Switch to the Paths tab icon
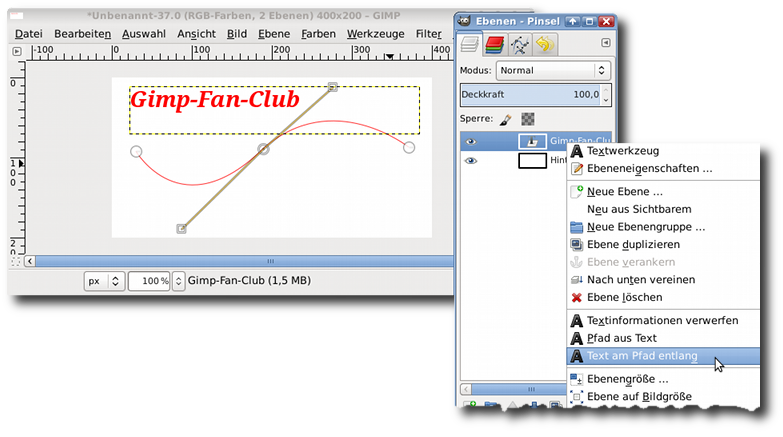Image resolution: width=783 pixels, height=437 pixels. coord(520,45)
